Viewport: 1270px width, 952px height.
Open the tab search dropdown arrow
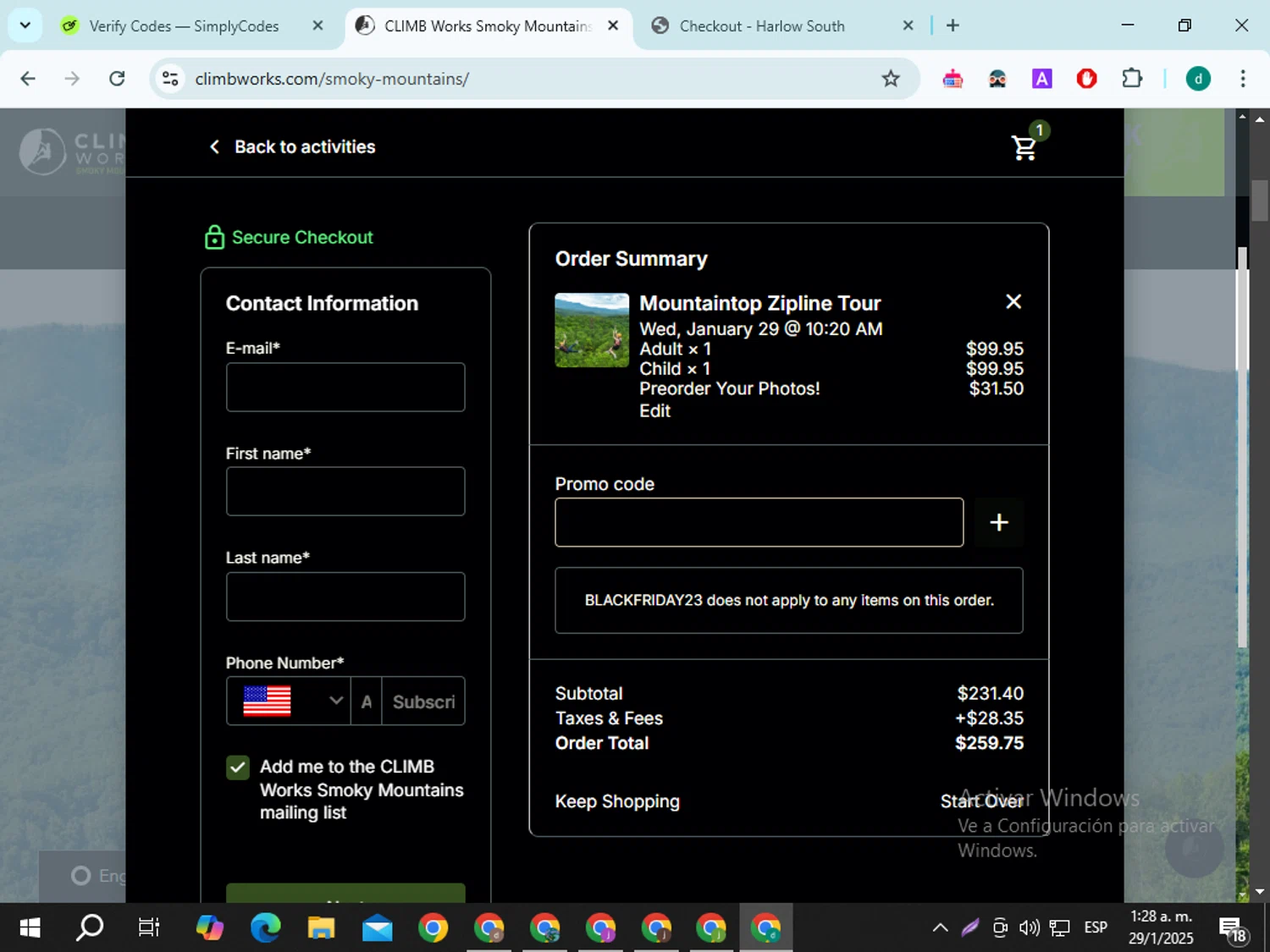[x=25, y=25]
